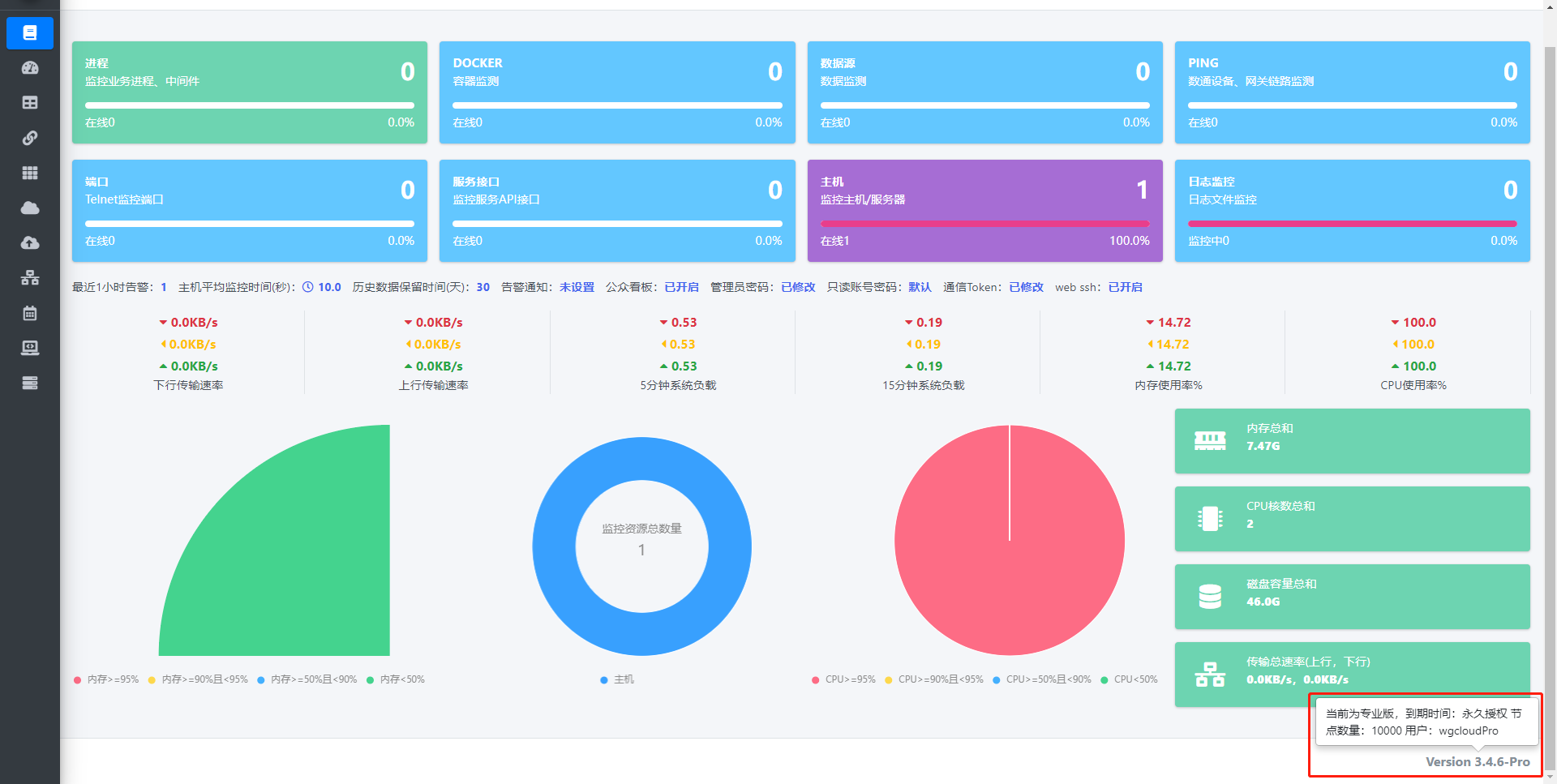Image resolution: width=1557 pixels, height=784 pixels.
Task: Click the license info tooltip text
Action: pyautogui.click(x=1424, y=722)
